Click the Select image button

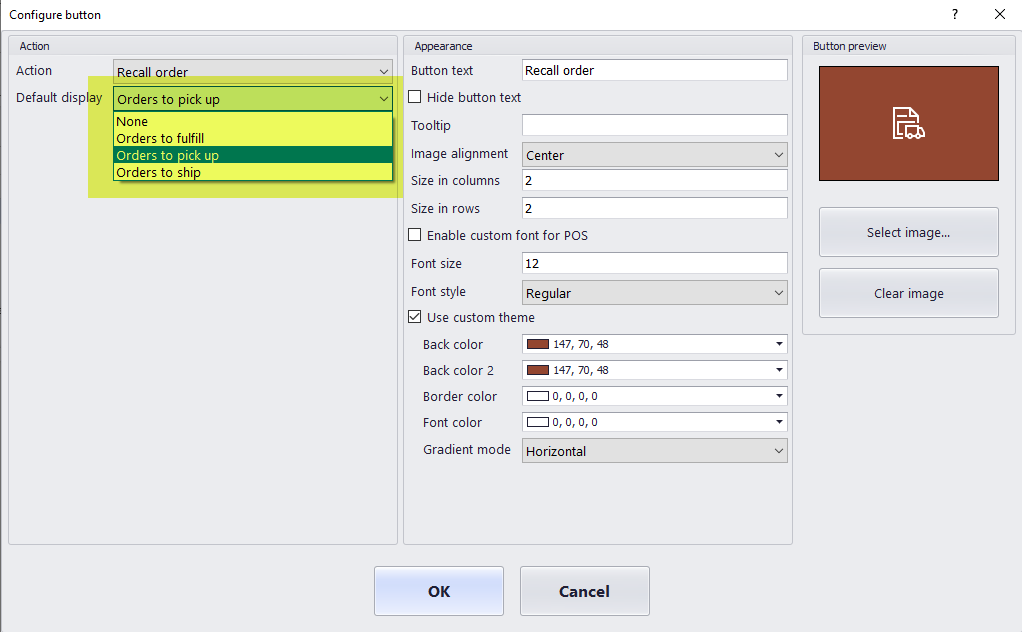click(x=908, y=232)
